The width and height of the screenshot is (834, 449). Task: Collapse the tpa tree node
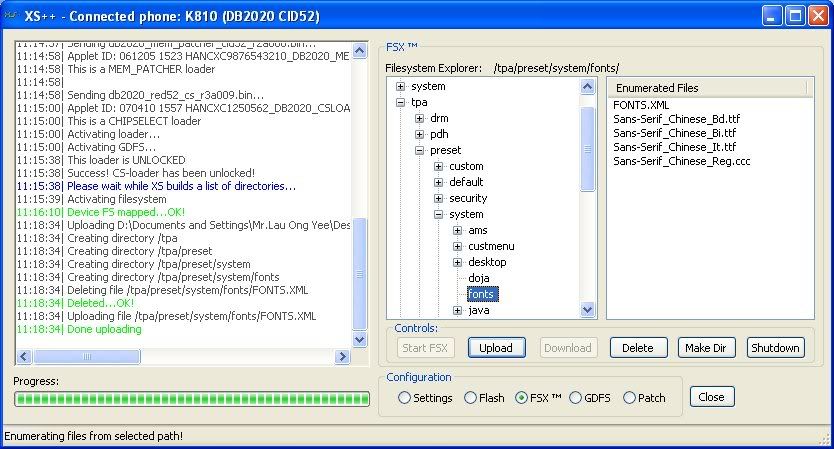[401, 103]
